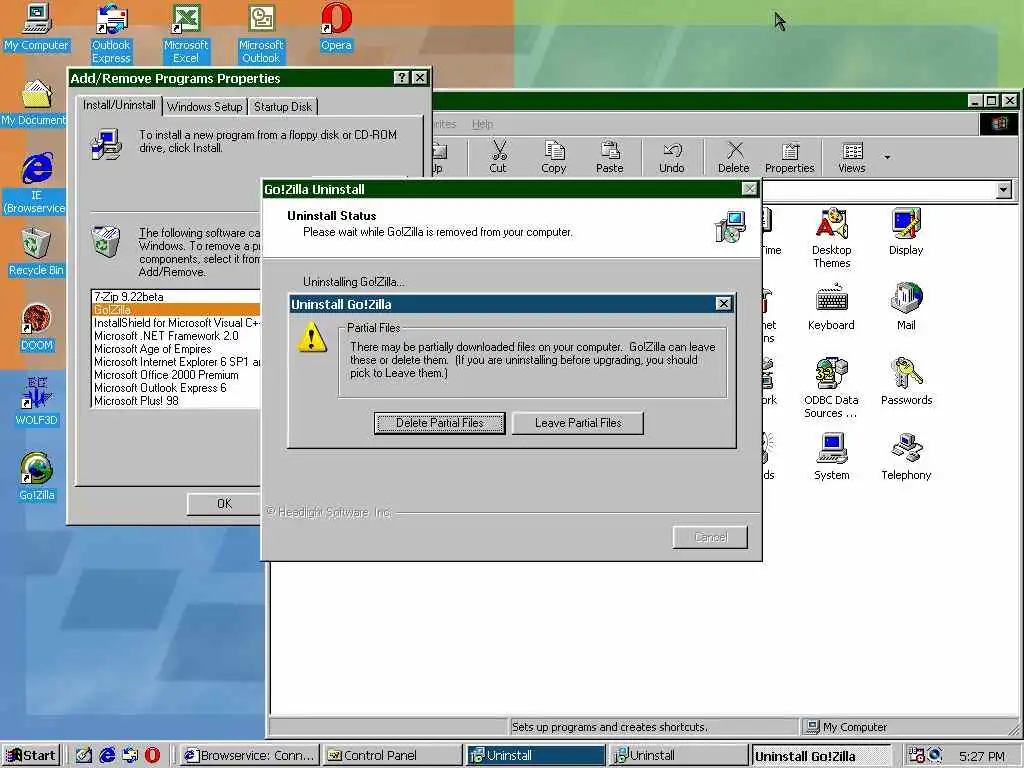
Task: Select Microsoft .NET Framework 2.0 entry
Action: click(x=176, y=336)
